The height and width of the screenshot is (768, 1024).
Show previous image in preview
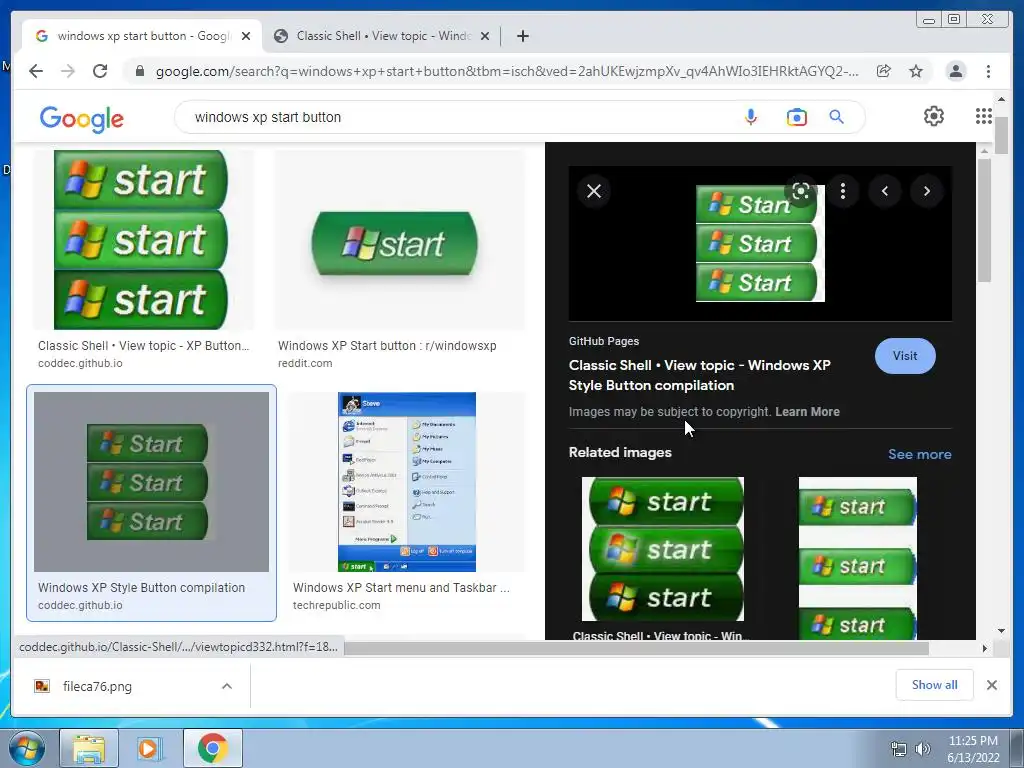(x=885, y=191)
